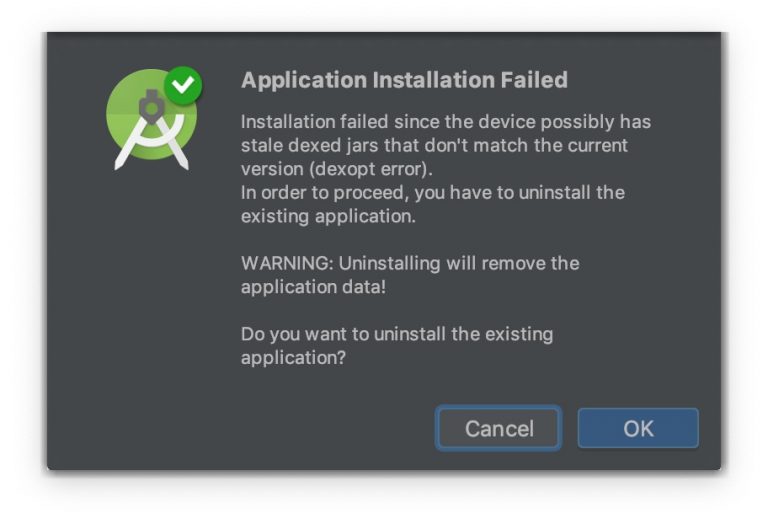
Task: Click the word 'version' before dexopt error
Action: click(272, 168)
